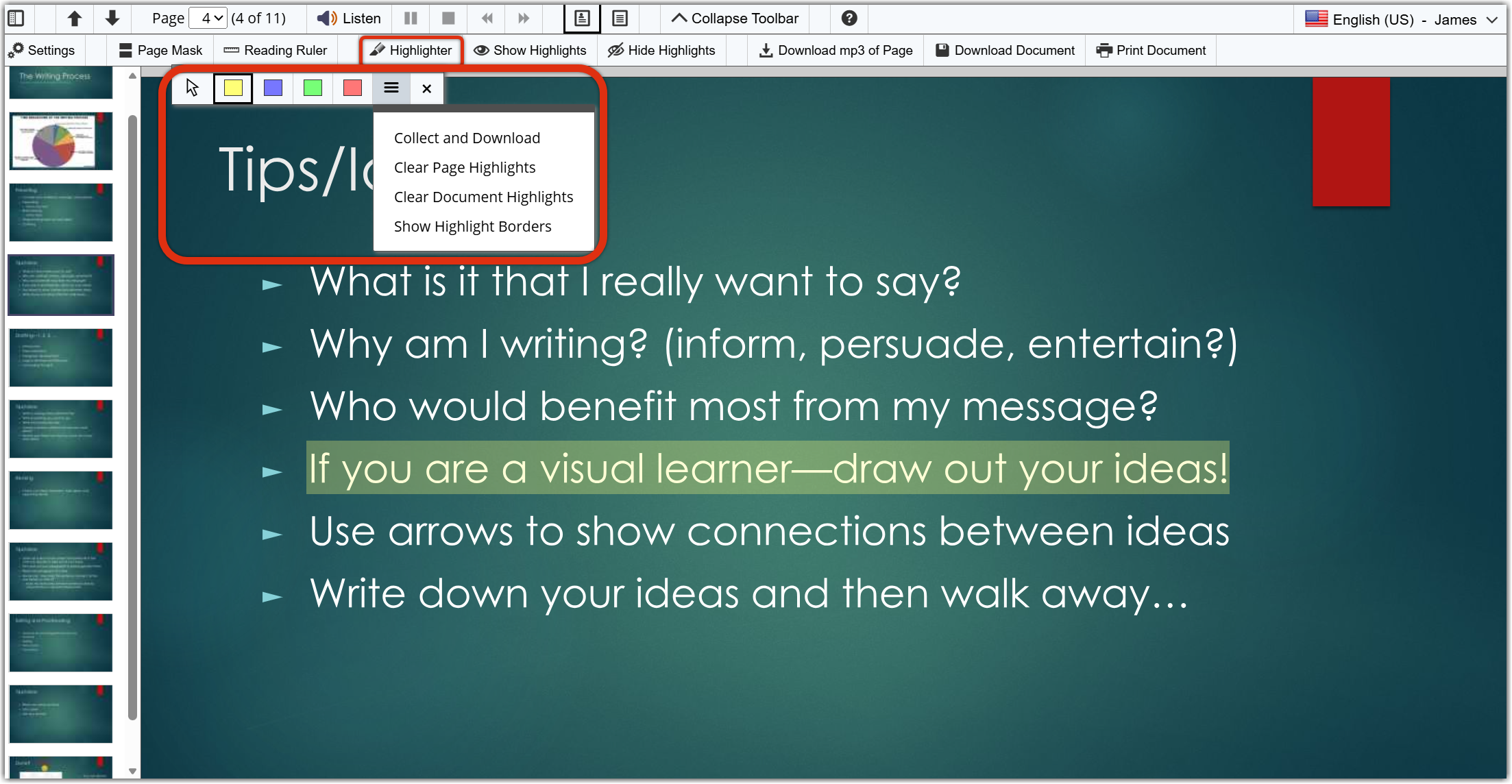Rewind the audio playback
The width and height of the screenshot is (1512, 784).
[487, 19]
